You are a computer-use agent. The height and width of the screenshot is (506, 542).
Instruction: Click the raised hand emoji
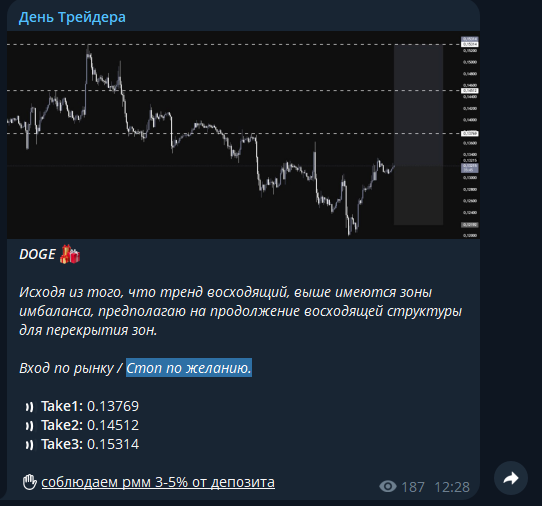[x=29, y=482]
